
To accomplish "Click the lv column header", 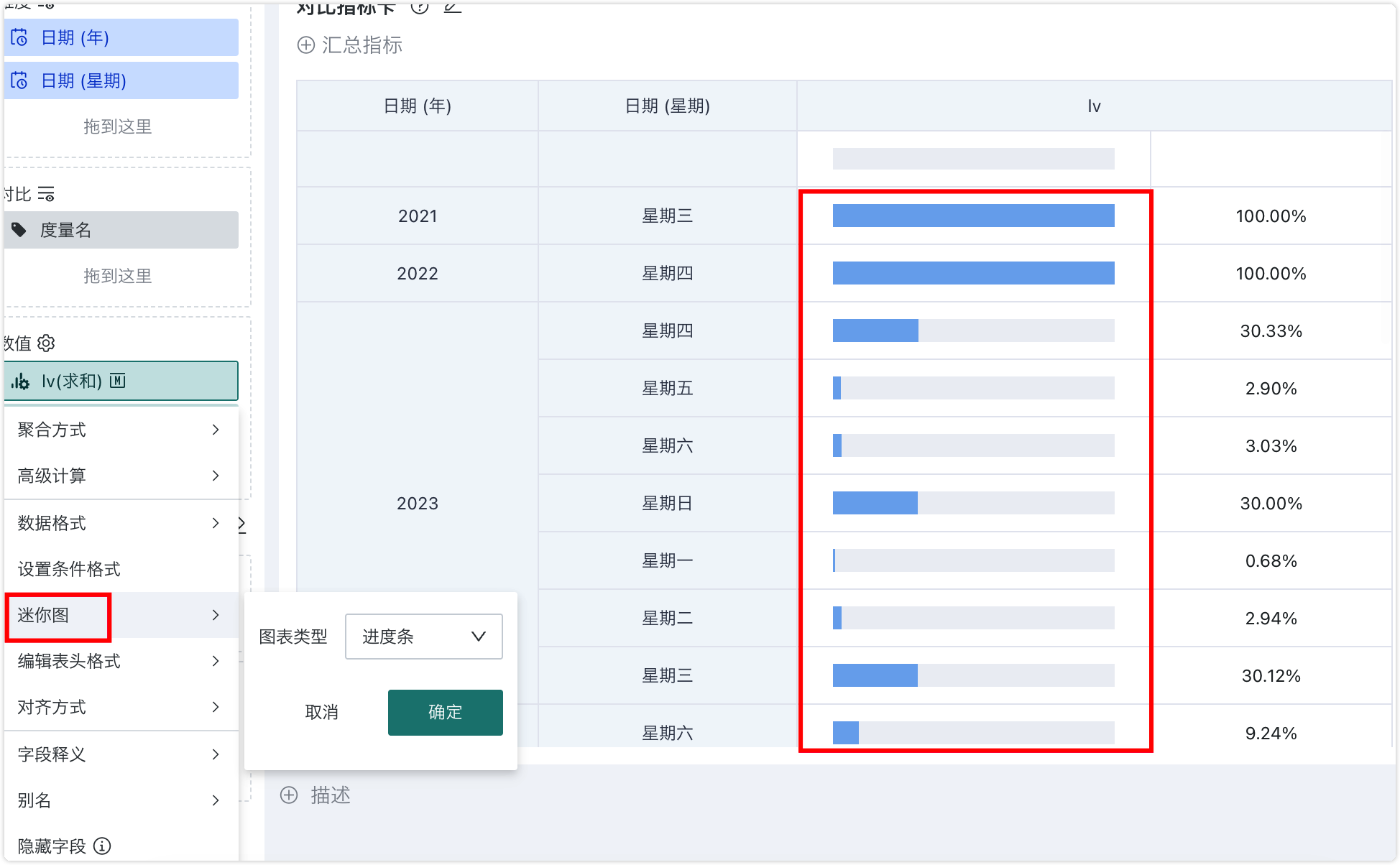I will tap(1095, 106).
